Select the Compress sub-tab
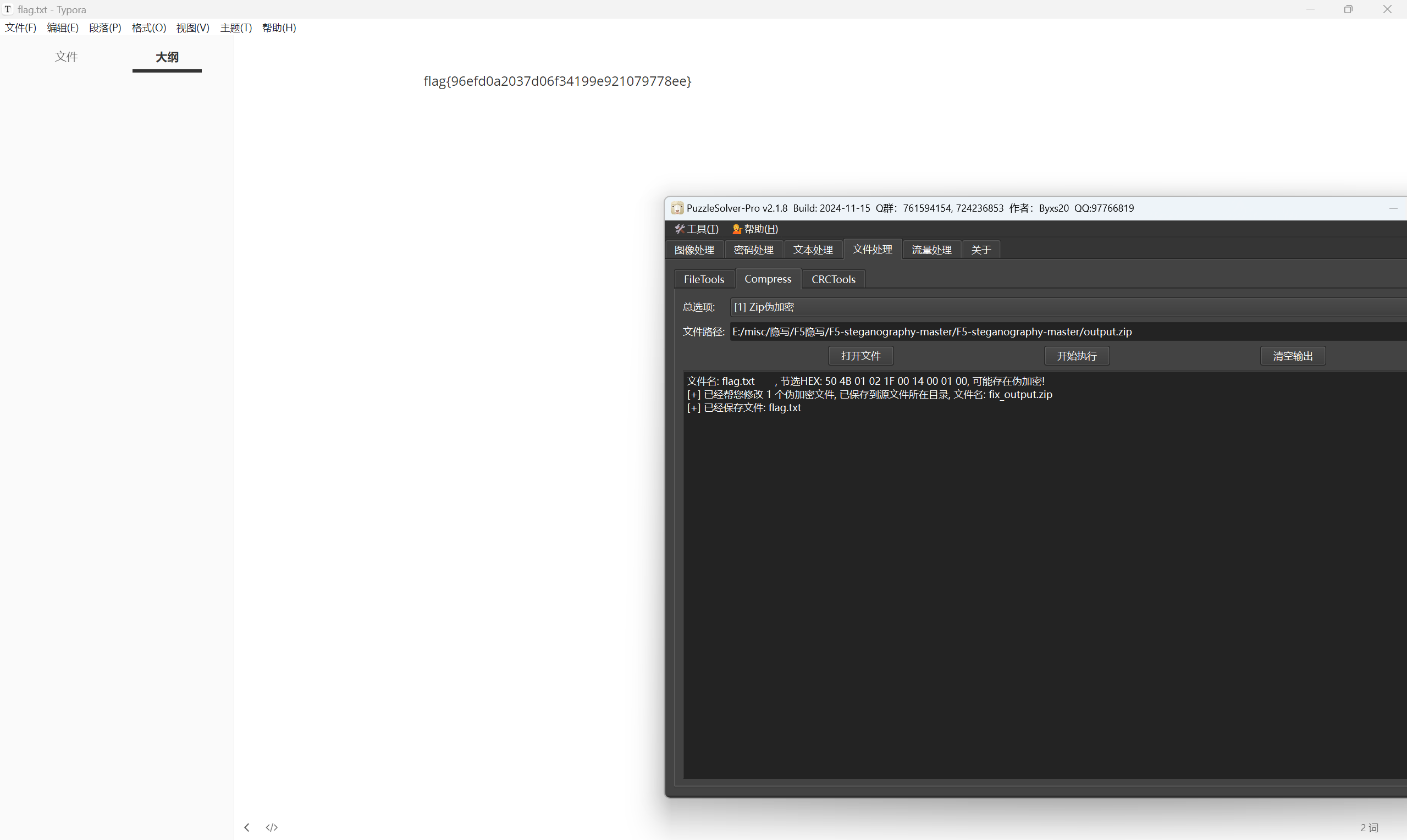The image size is (1407, 840). [768, 279]
